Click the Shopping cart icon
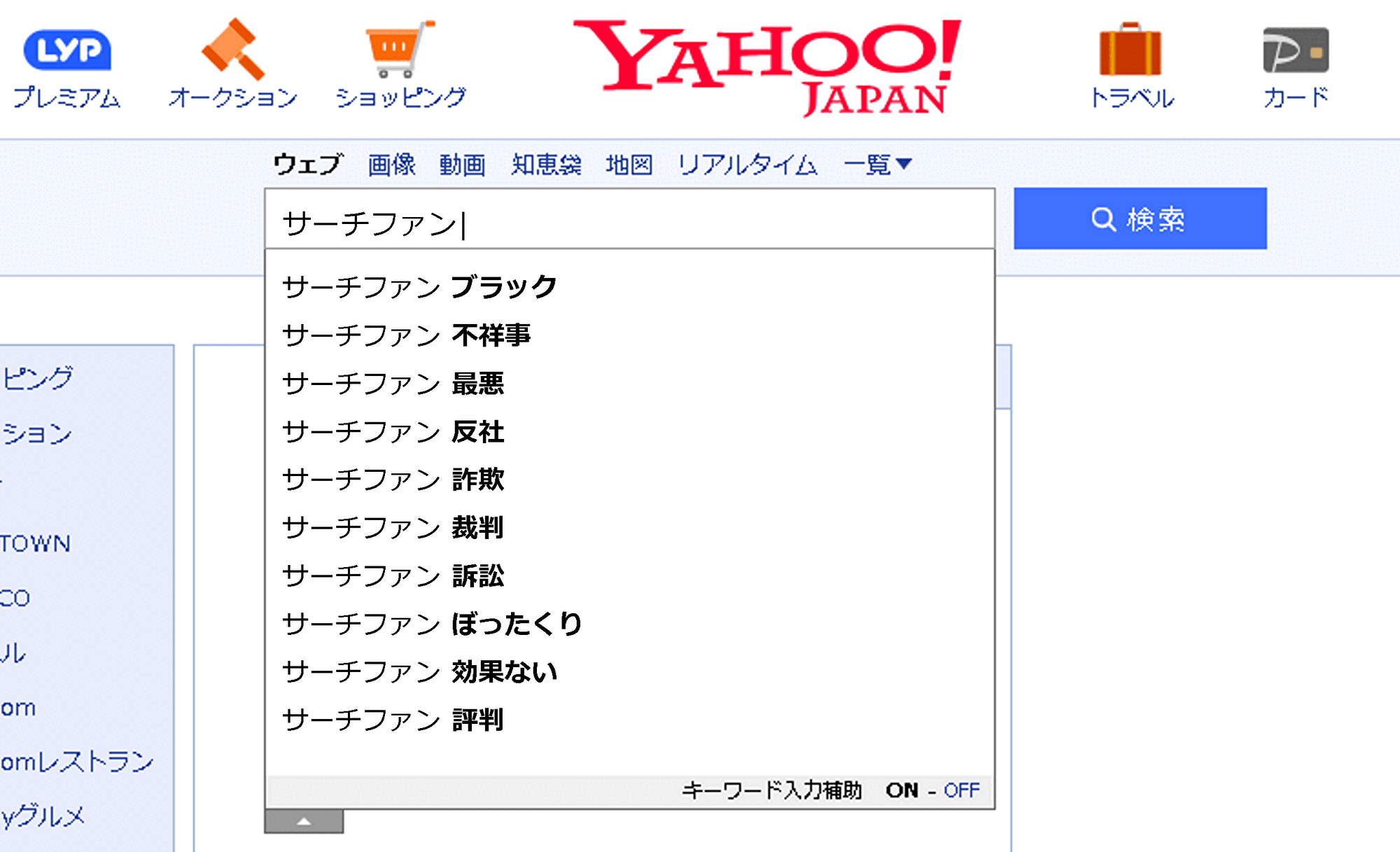Screen dimensions: 1400x852 point(397,49)
